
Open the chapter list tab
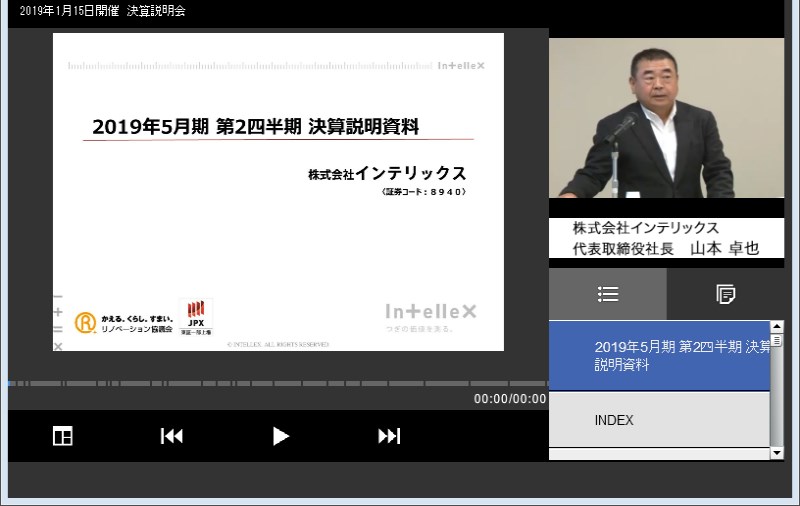click(608, 294)
